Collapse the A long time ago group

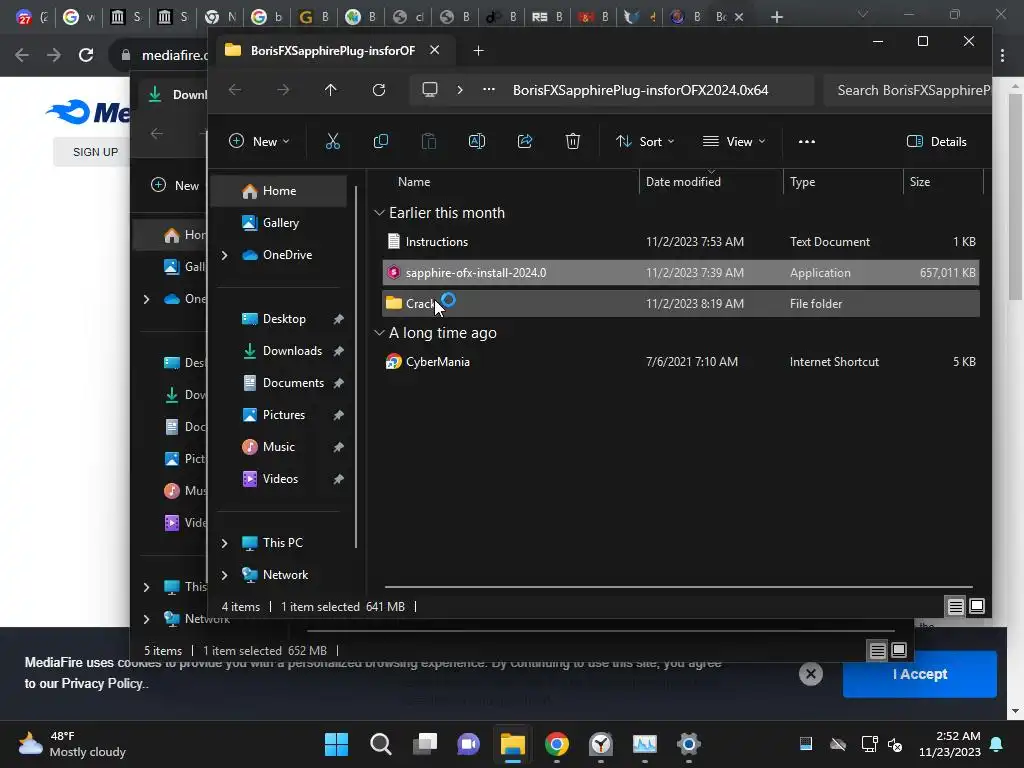point(379,333)
